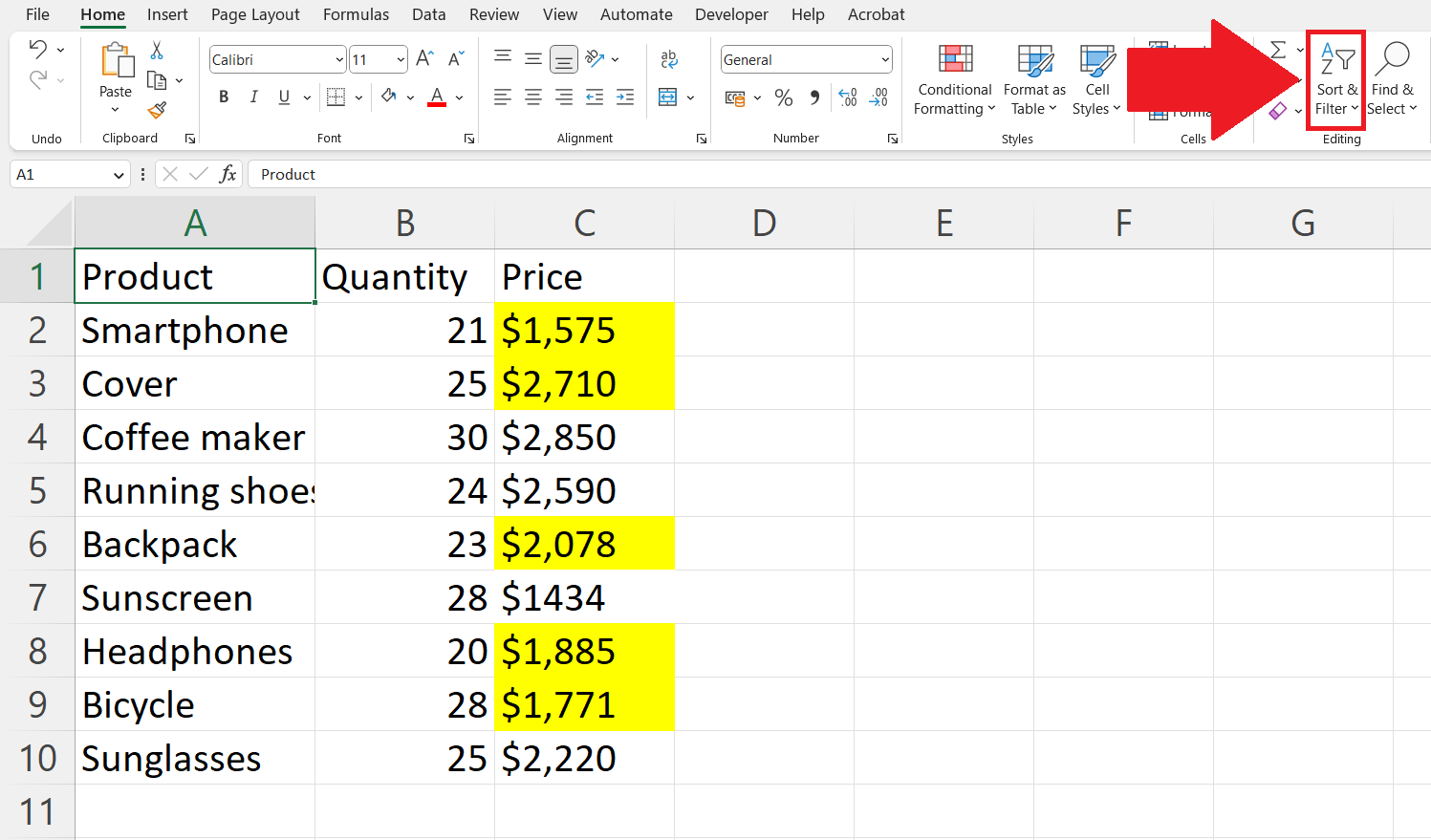
Task: Click the Increase Decimal icon
Action: 847,97
